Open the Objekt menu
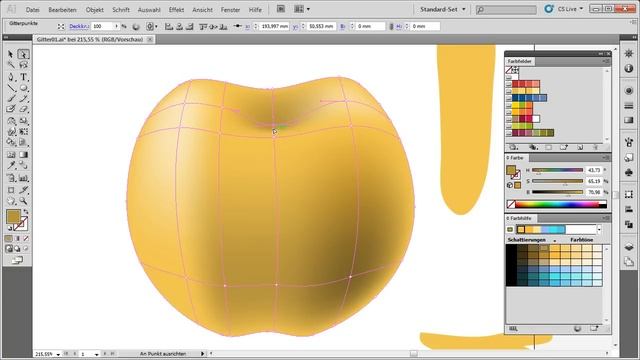The image size is (640, 360). click(95, 10)
